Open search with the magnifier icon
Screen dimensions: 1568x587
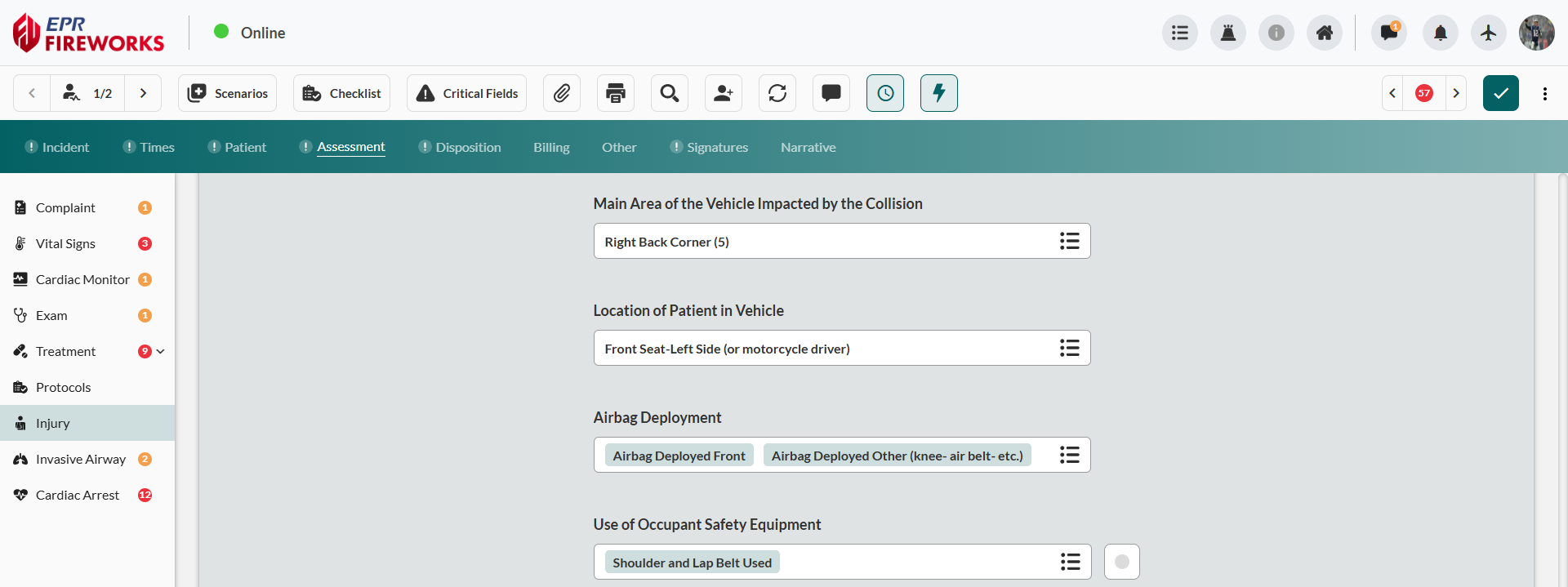coord(670,93)
